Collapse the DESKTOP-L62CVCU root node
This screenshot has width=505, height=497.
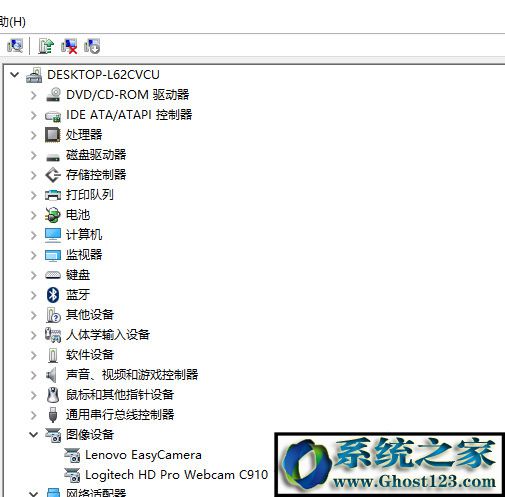(x=14, y=74)
